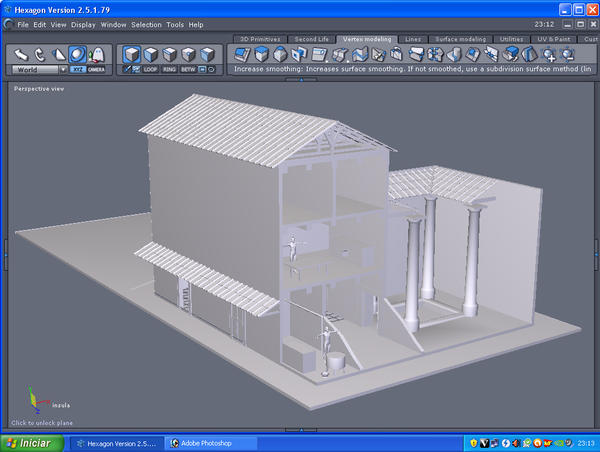Click the first selection mode cube icon
Viewport: 600px width, 452px height.
coord(131,55)
